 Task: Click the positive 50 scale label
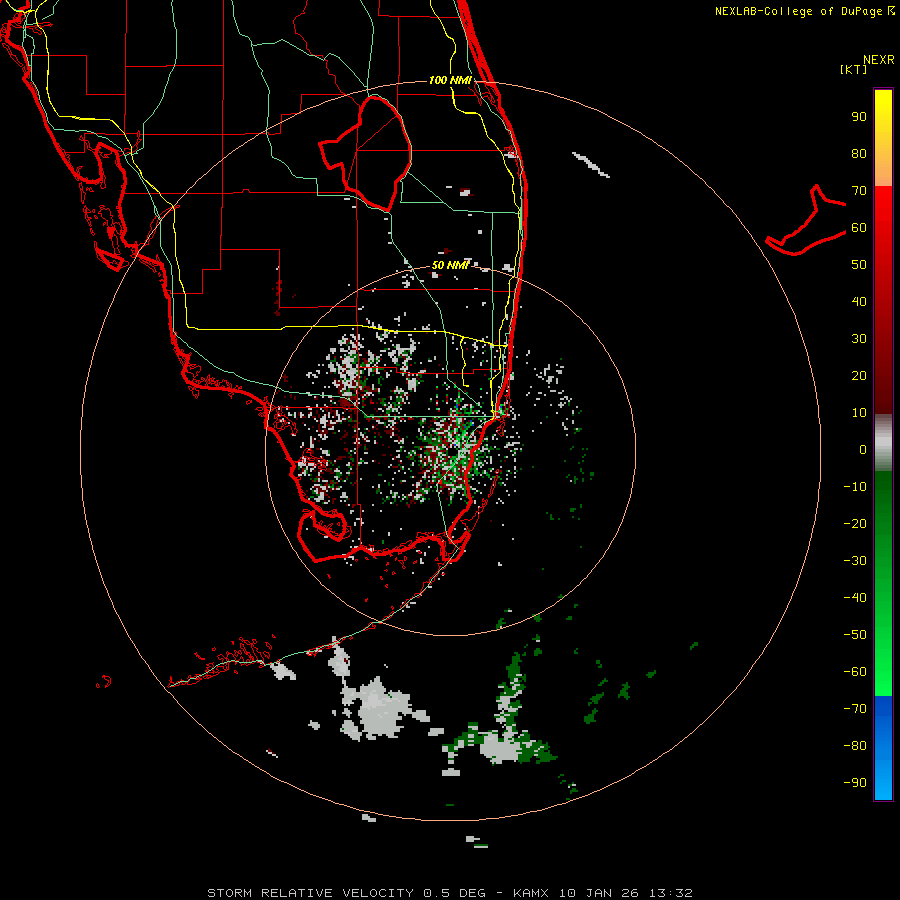pos(859,265)
